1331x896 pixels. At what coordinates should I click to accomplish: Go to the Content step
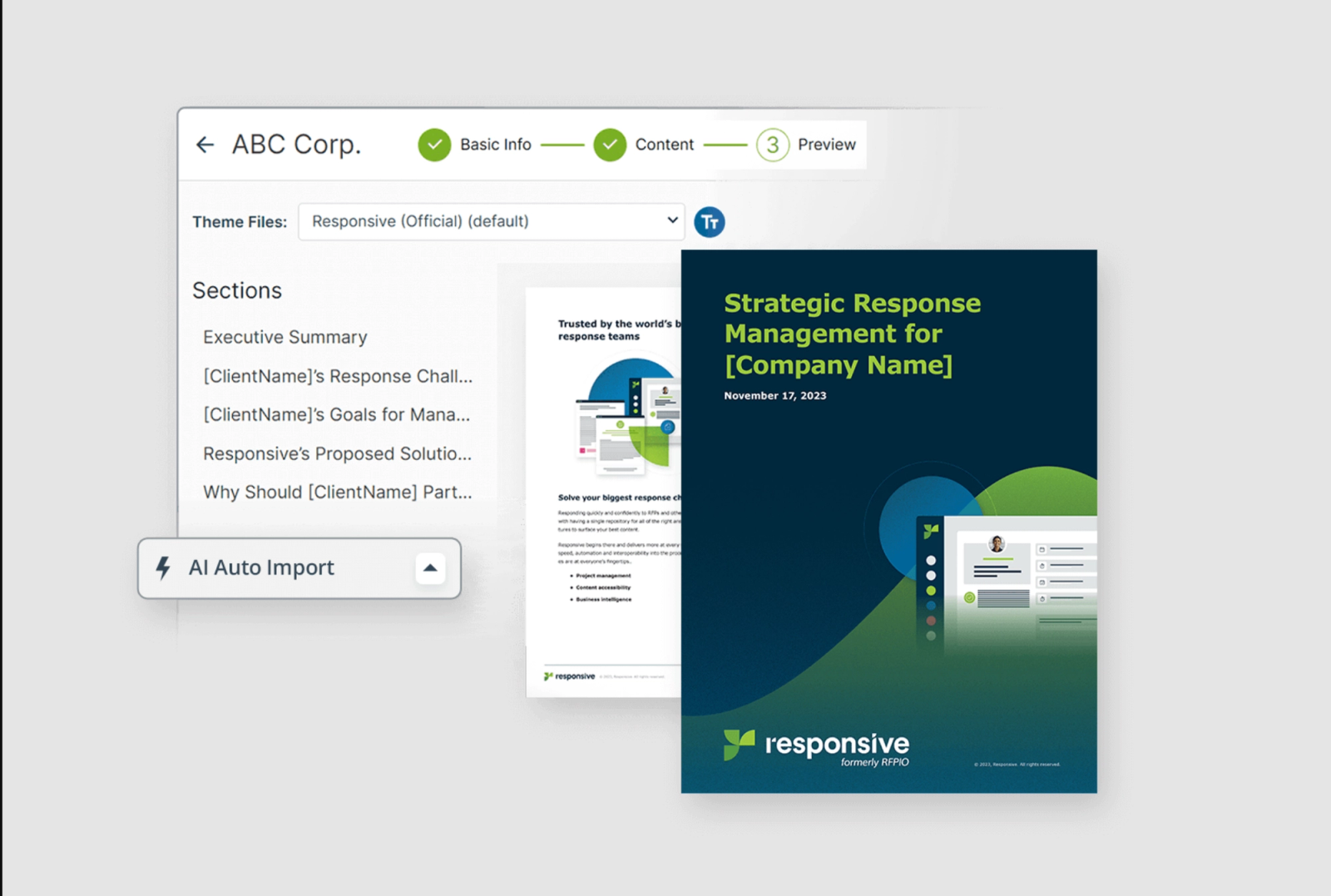pos(664,145)
